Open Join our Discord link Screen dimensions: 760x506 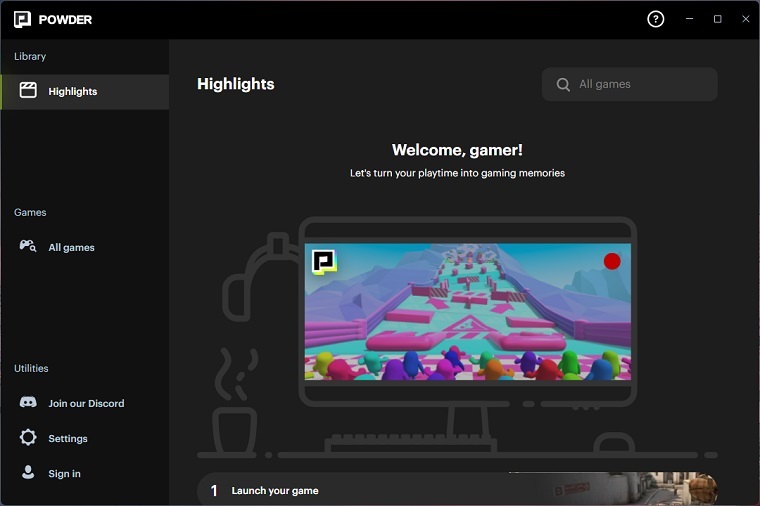click(85, 403)
